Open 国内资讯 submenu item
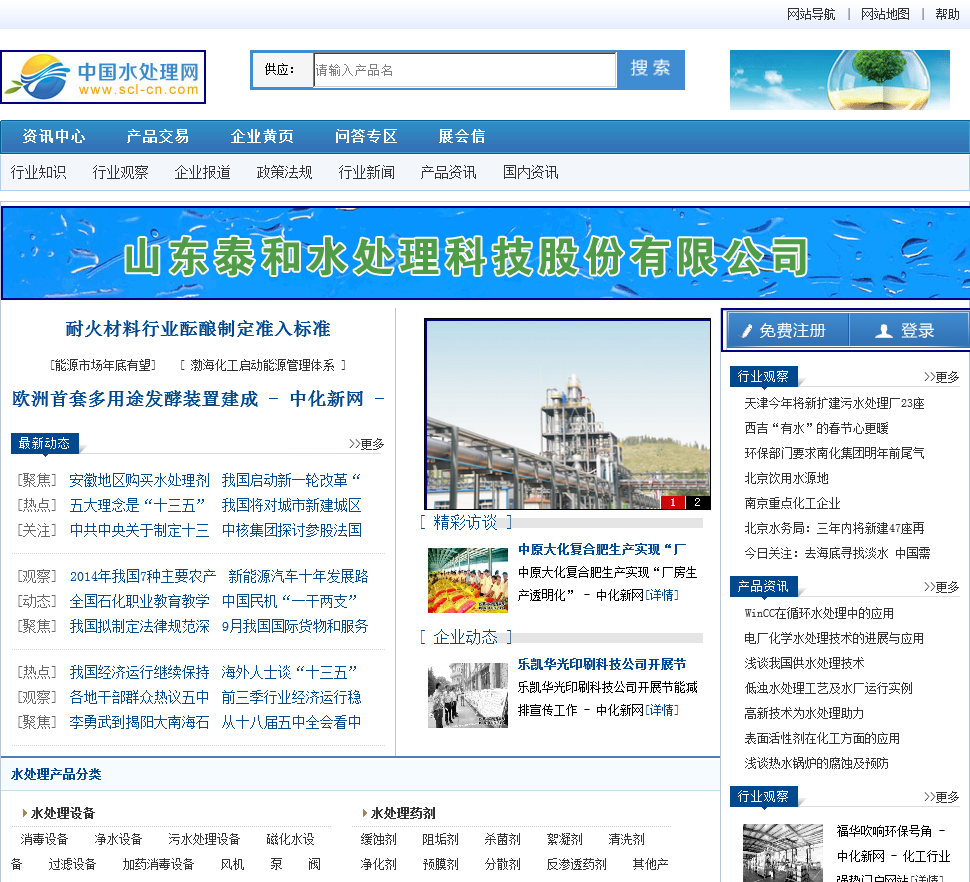 coord(530,172)
